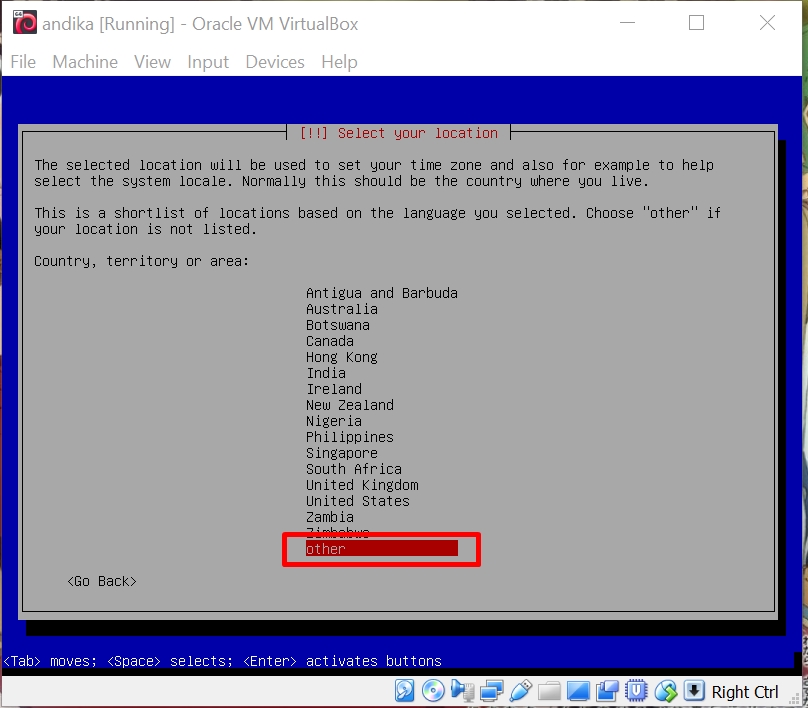Select Australia from the location list

pyautogui.click(x=342, y=309)
